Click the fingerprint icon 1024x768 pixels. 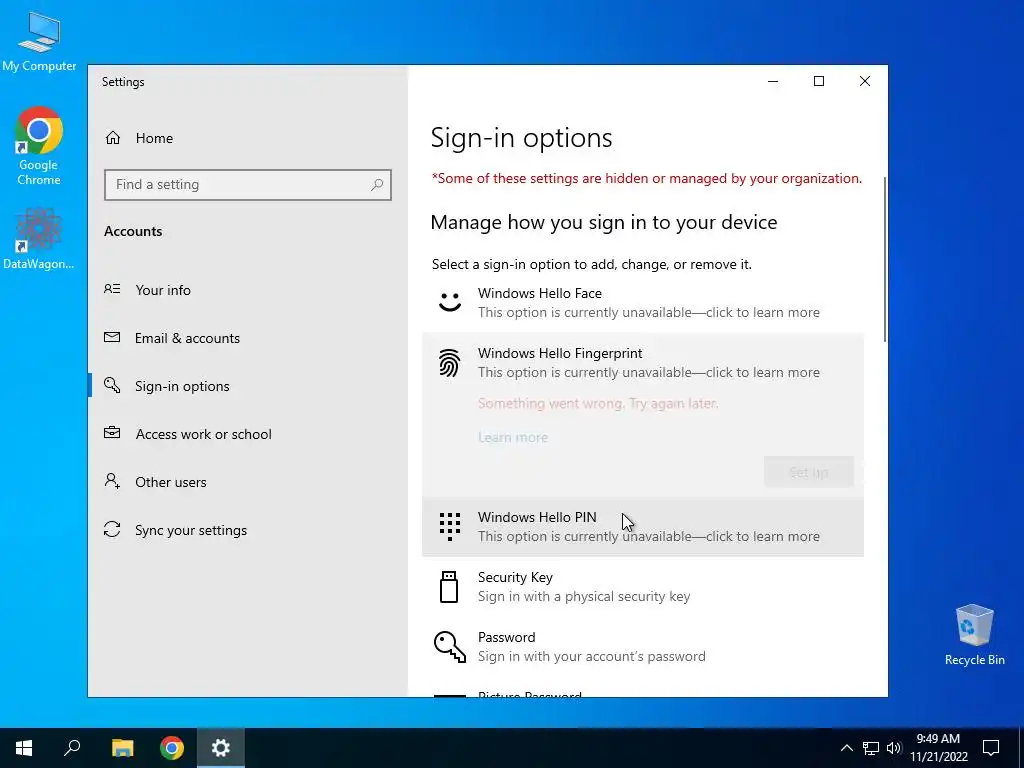[x=450, y=362]
